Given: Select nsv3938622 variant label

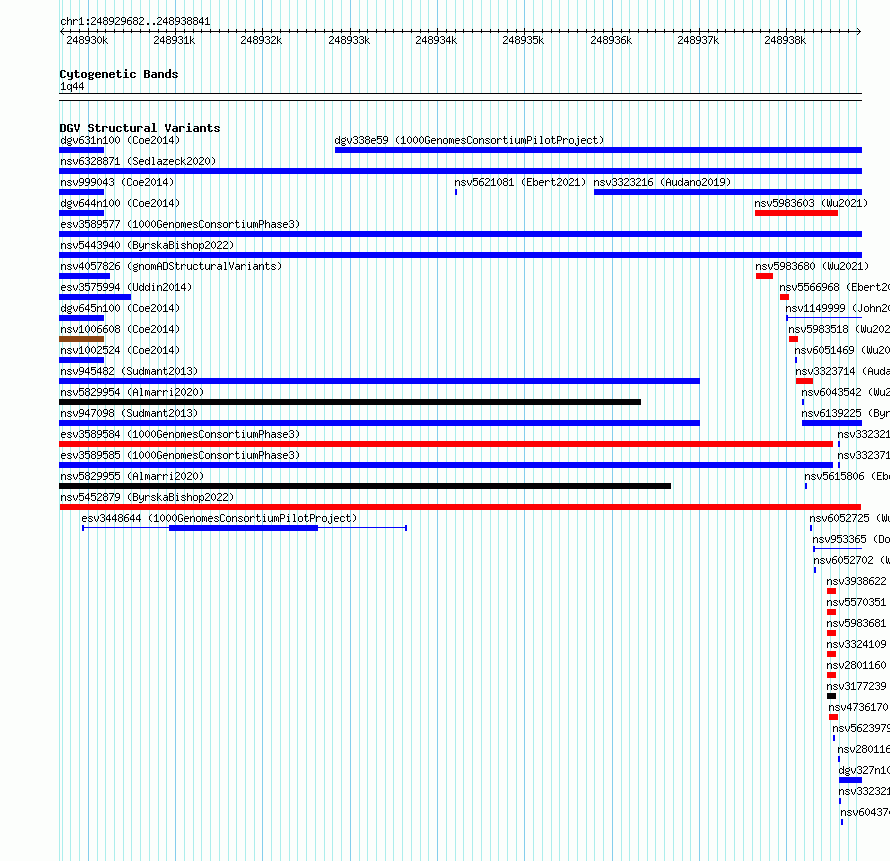Looking at the screenshot, I should tap(857, 581).
